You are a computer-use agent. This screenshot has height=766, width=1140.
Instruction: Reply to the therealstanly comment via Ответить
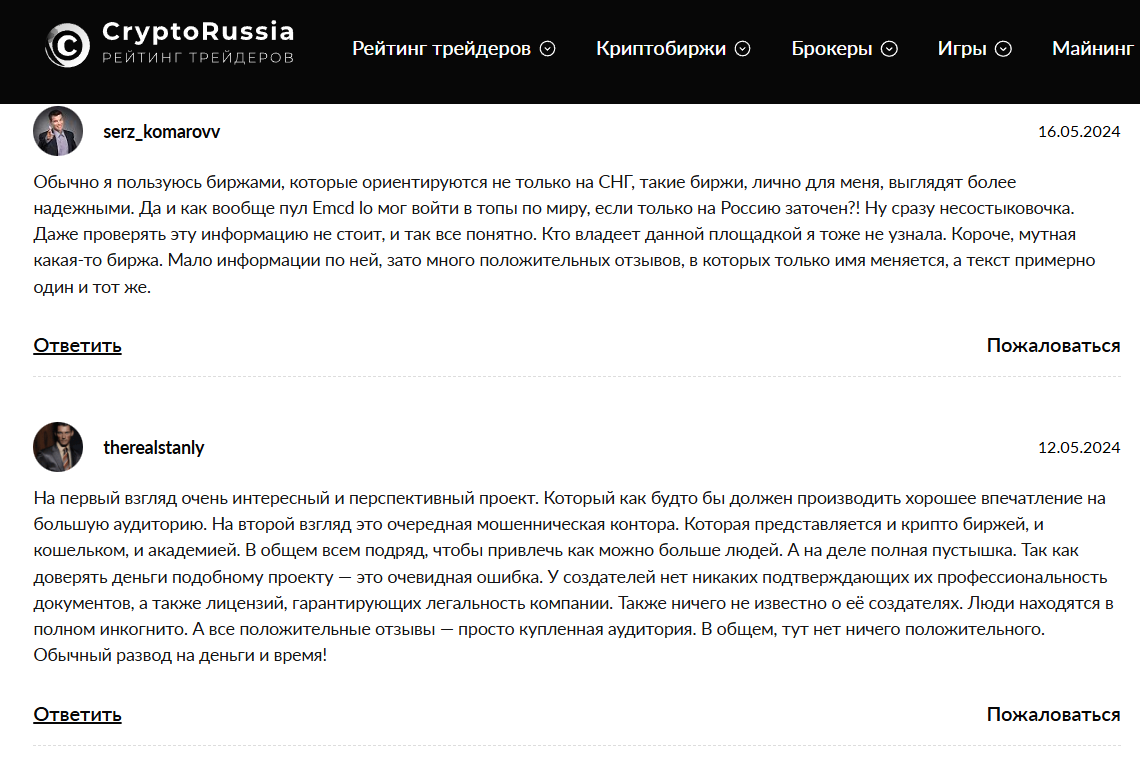pos(77,714)
